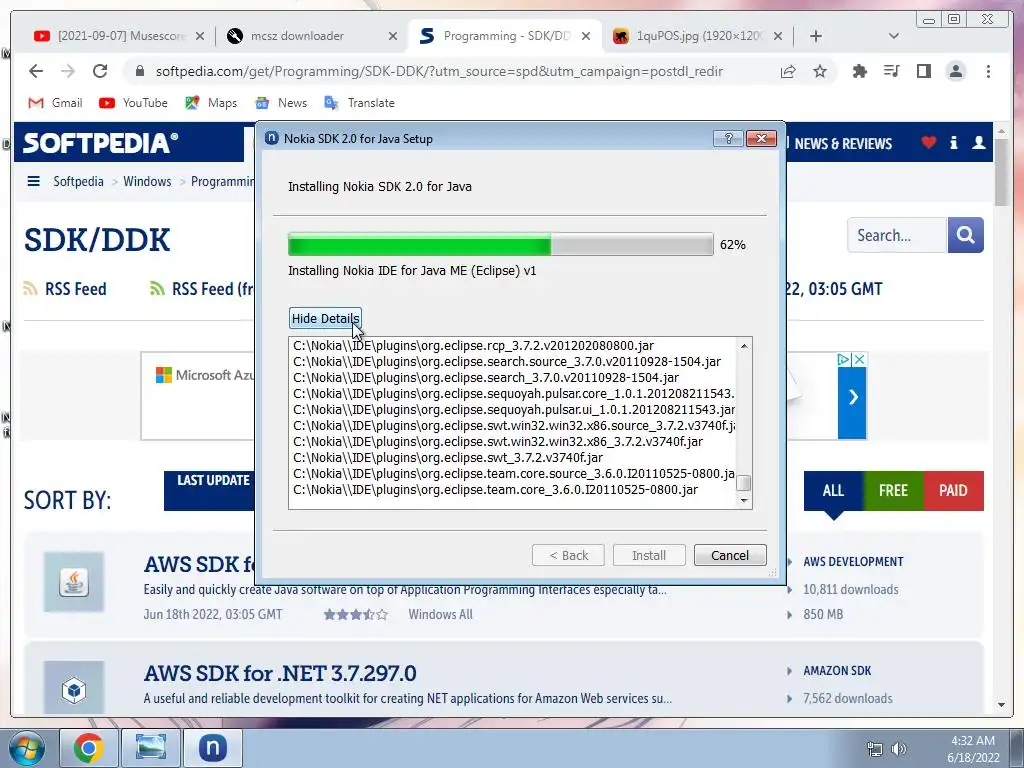Select the org.eclipse.rcp_3.7.2 log line

pyautogui.click(x=473, y=345)
